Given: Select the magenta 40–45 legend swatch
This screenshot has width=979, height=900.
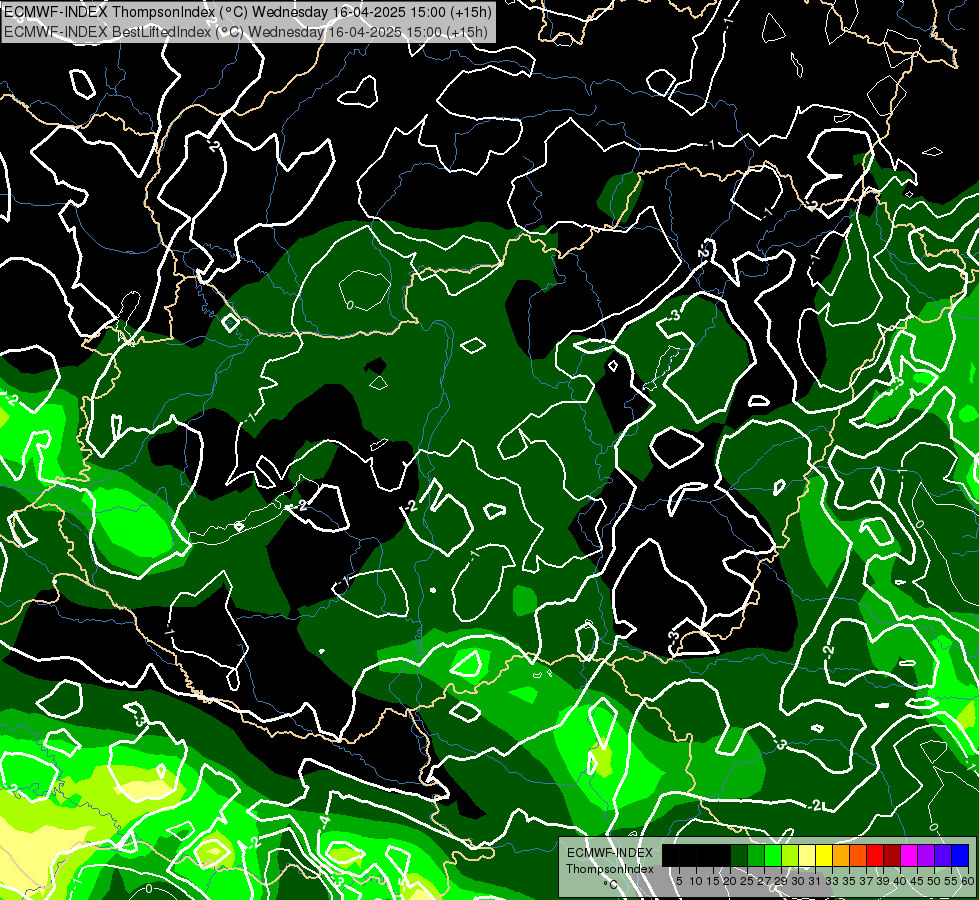Looking at the screenshot, I should click(x=909, y=855).
